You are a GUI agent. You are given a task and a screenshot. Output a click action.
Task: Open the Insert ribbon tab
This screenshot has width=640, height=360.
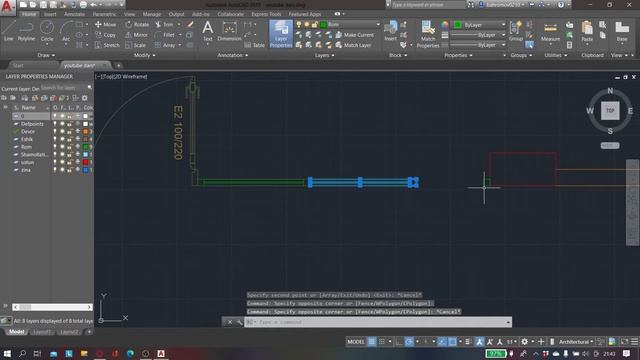click(50, 14)
